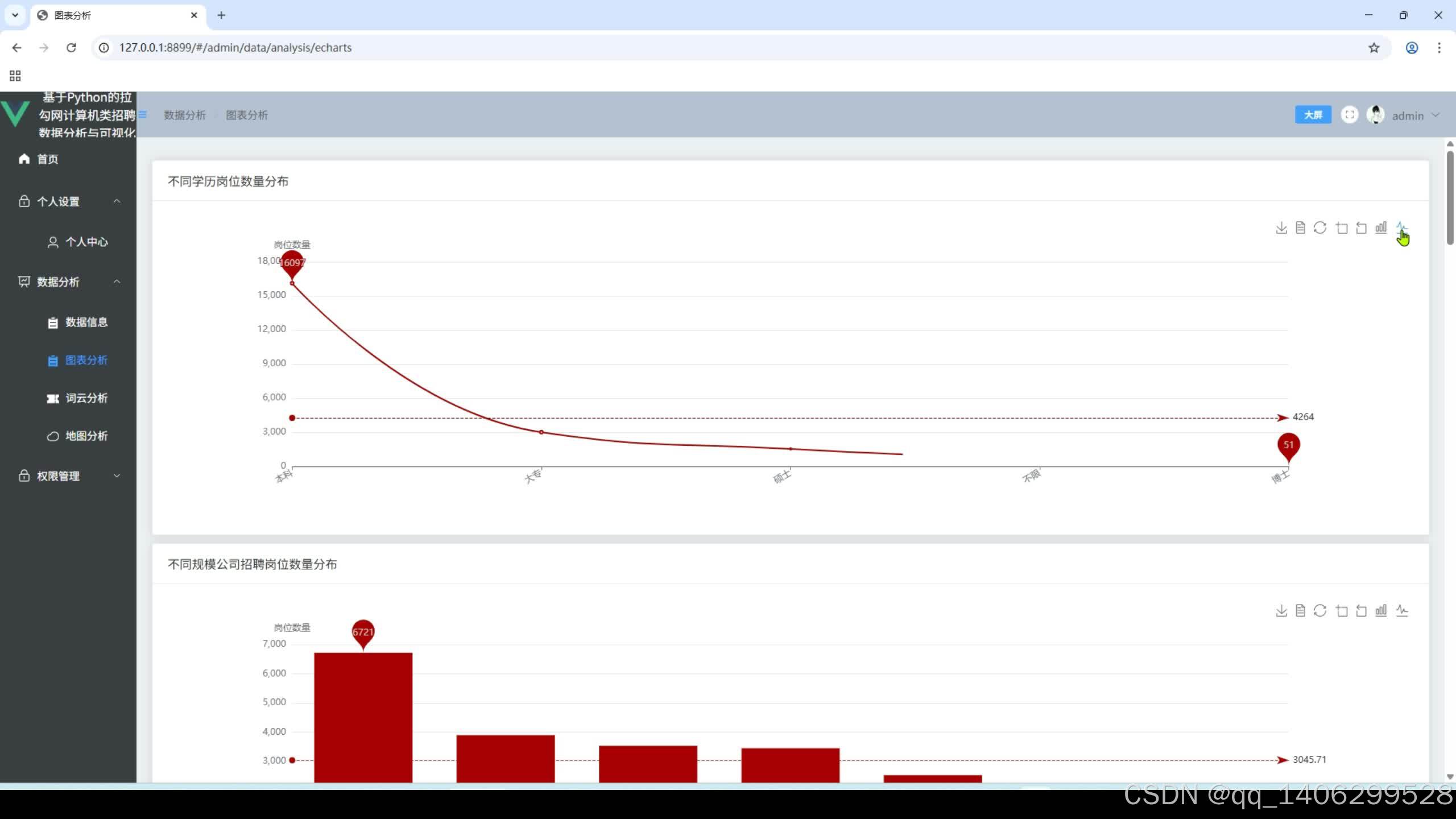Viewport: 1456px width, 819px height.
Task: Open a new browser tab
Action: (221, 15)
